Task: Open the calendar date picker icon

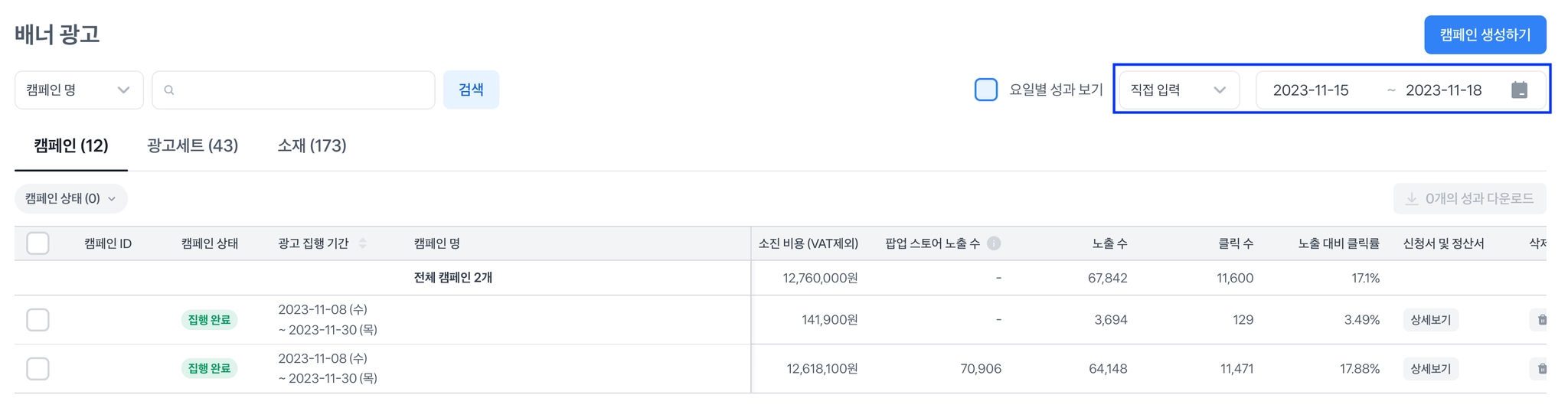Action: pos(1519,90)
